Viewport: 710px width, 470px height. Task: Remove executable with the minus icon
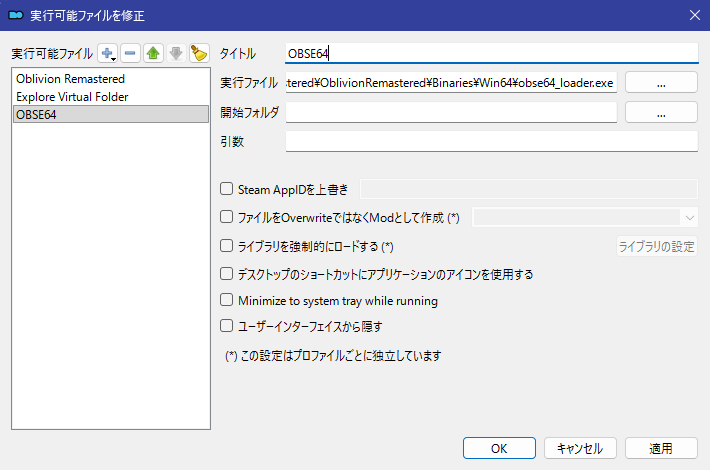point(130,53)
